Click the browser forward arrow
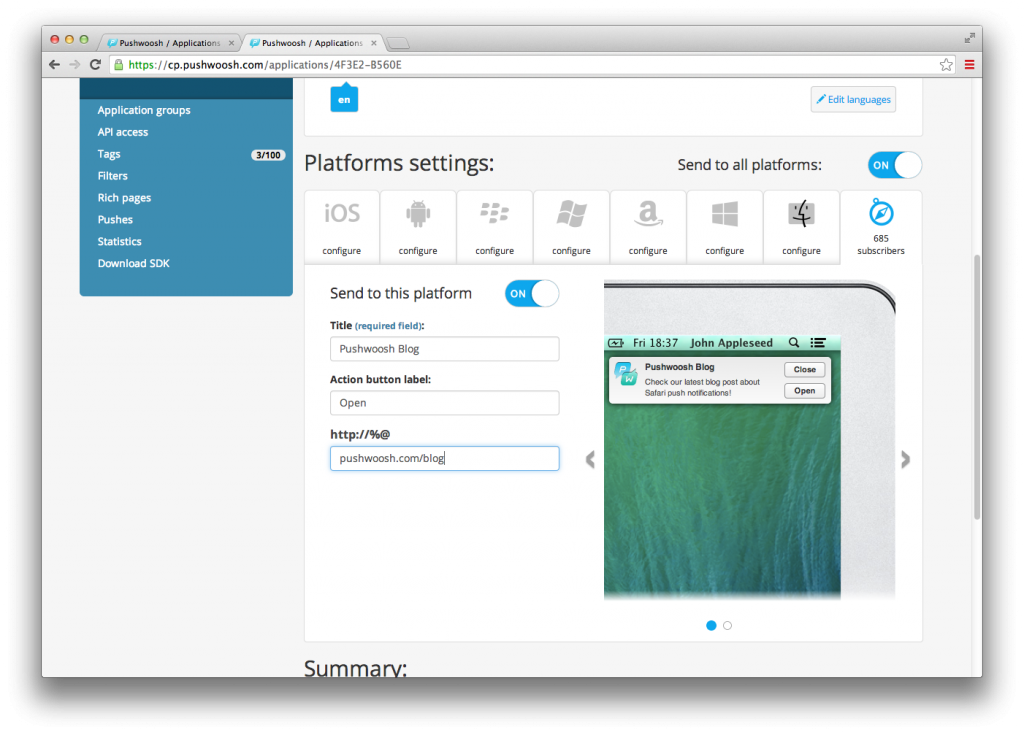The height and width of the screenshot is (735, 1024). pyautogui.click(x=74, y=65)
